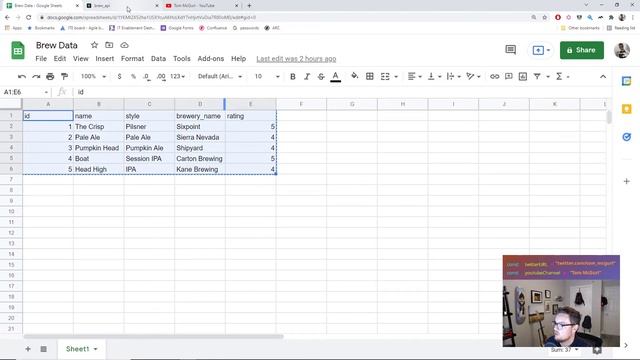Expand merge cells options arrow
This screenshot has height=360, width=640.
pyautogui.click(x=396, y=77)
